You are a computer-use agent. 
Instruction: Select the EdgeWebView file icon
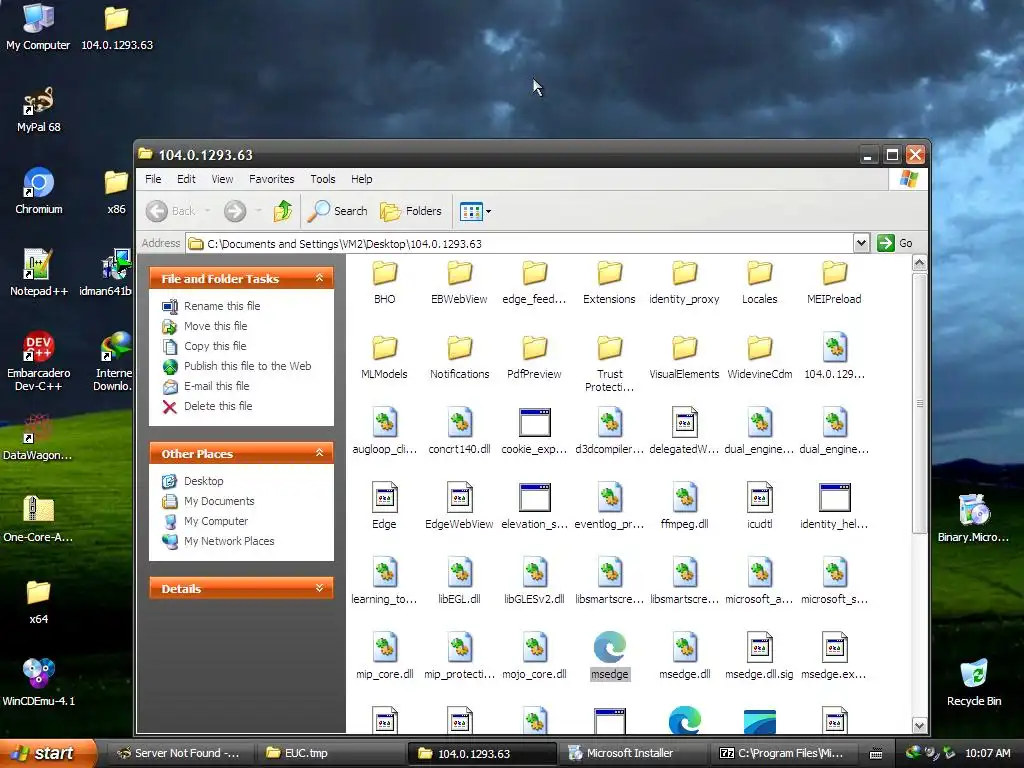[459, 498]
